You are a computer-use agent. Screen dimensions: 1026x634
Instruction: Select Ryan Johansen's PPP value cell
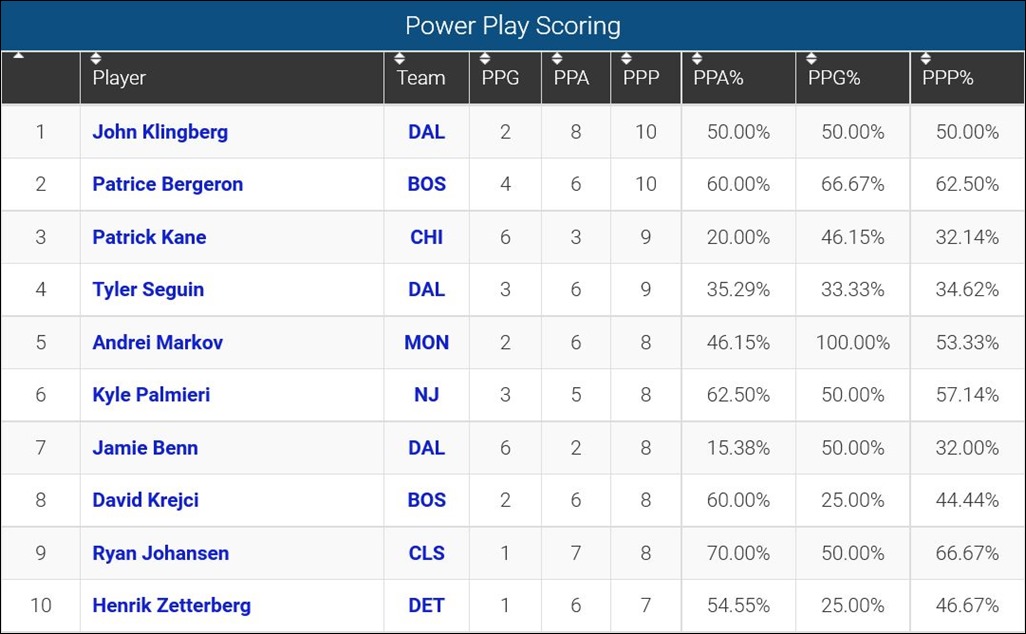(645, 552)
